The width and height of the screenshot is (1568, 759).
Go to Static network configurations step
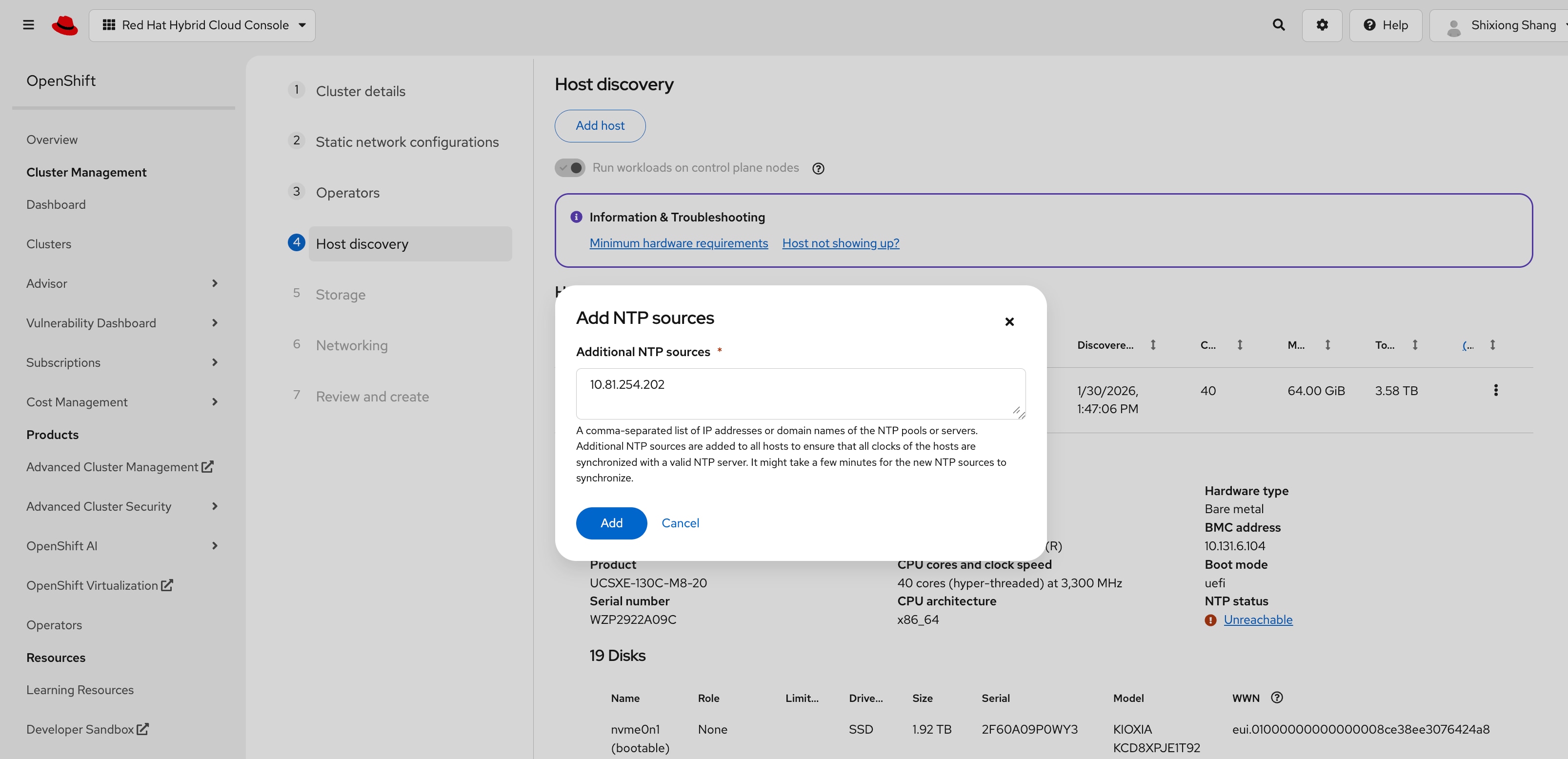[x=406, y=142]
